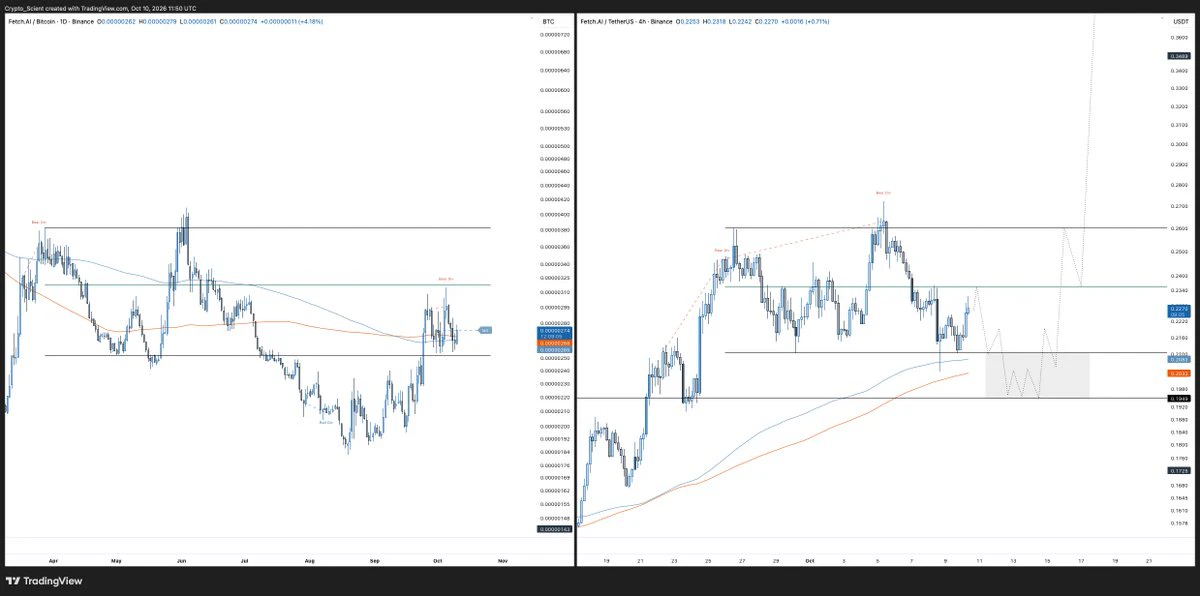Click the Nov label on the left time axis

502,562
